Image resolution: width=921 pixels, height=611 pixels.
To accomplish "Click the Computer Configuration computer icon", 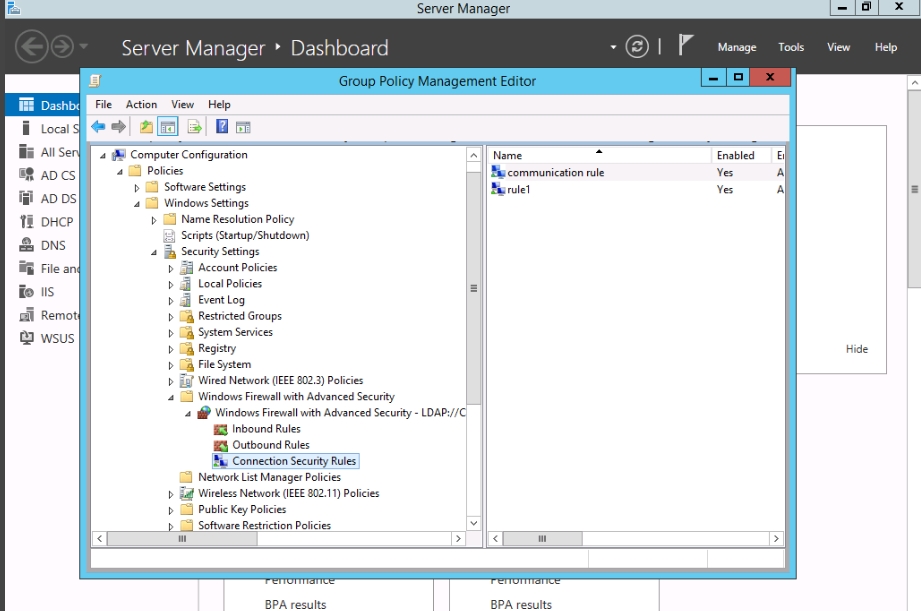I will coord(119,155).
